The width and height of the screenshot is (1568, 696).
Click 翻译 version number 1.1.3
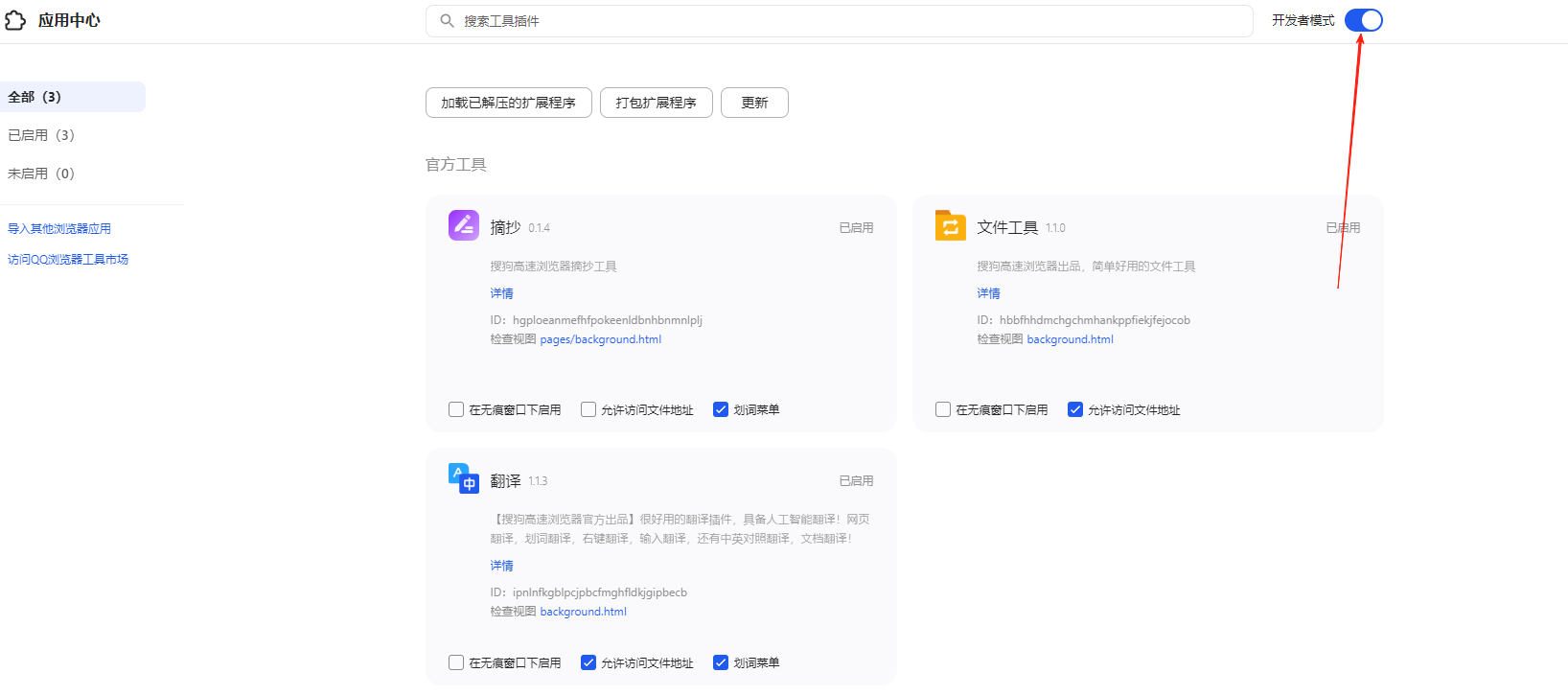[x=538, y=481]
